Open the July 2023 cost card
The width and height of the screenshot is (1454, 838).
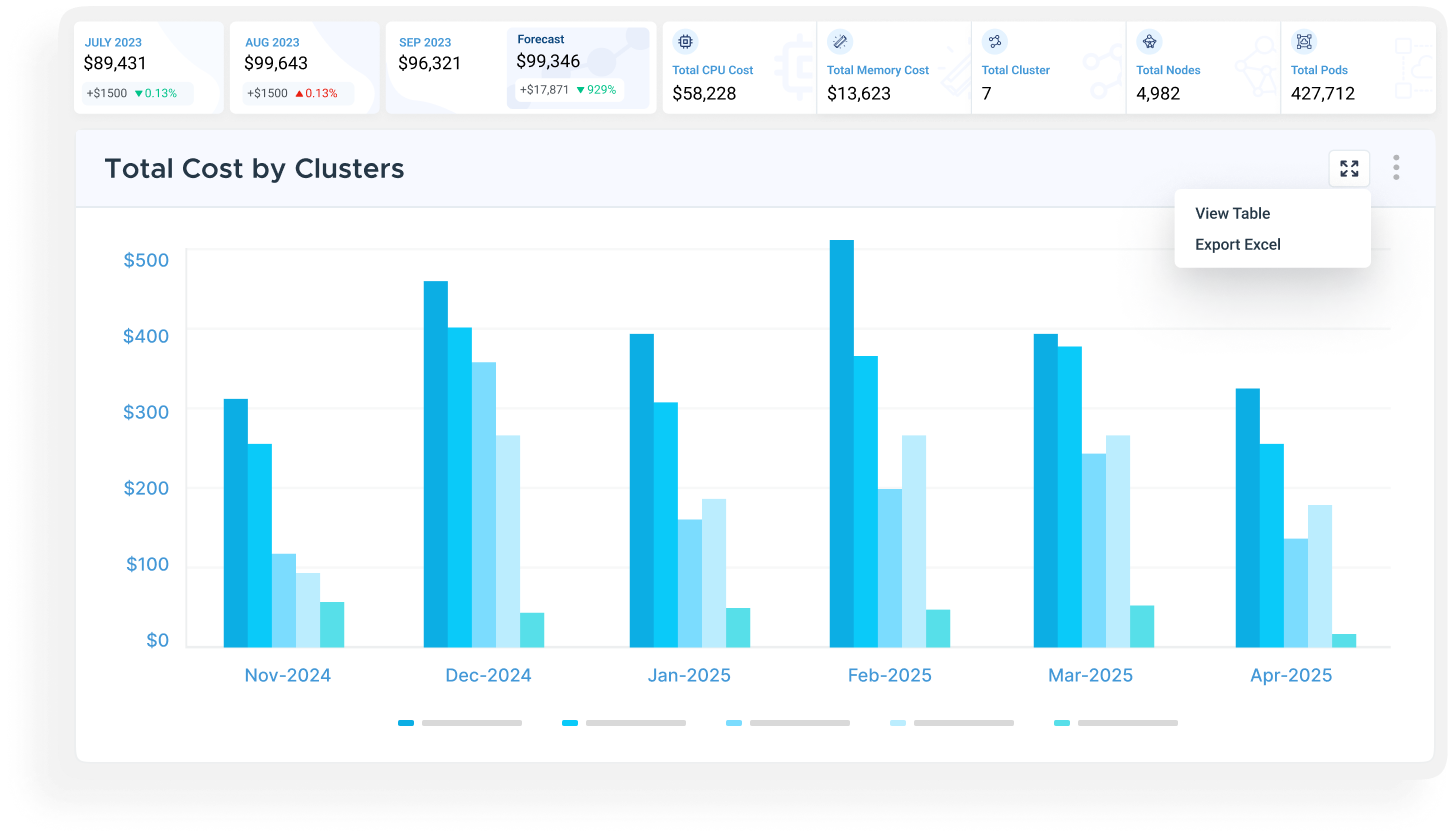tap(148, 67)
